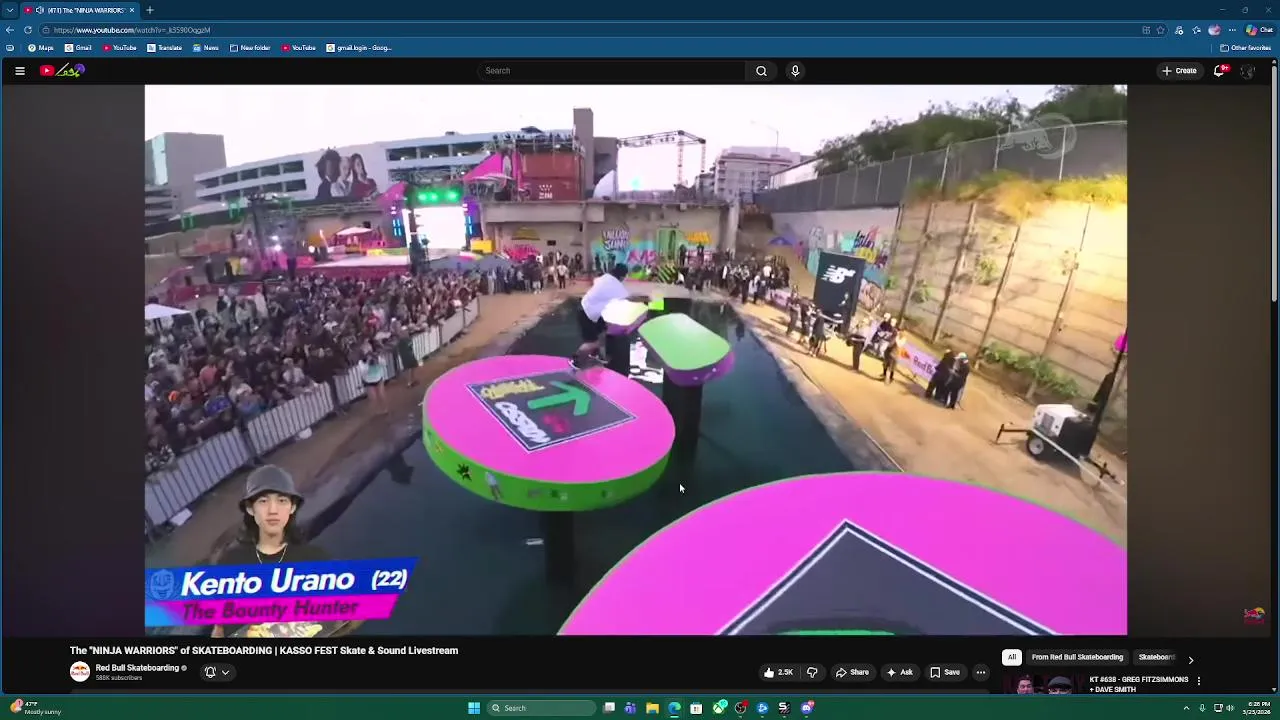Screen dimensions: 1280x720
Task: Open YouTube notifications bell
Action: pos(1219,71)
